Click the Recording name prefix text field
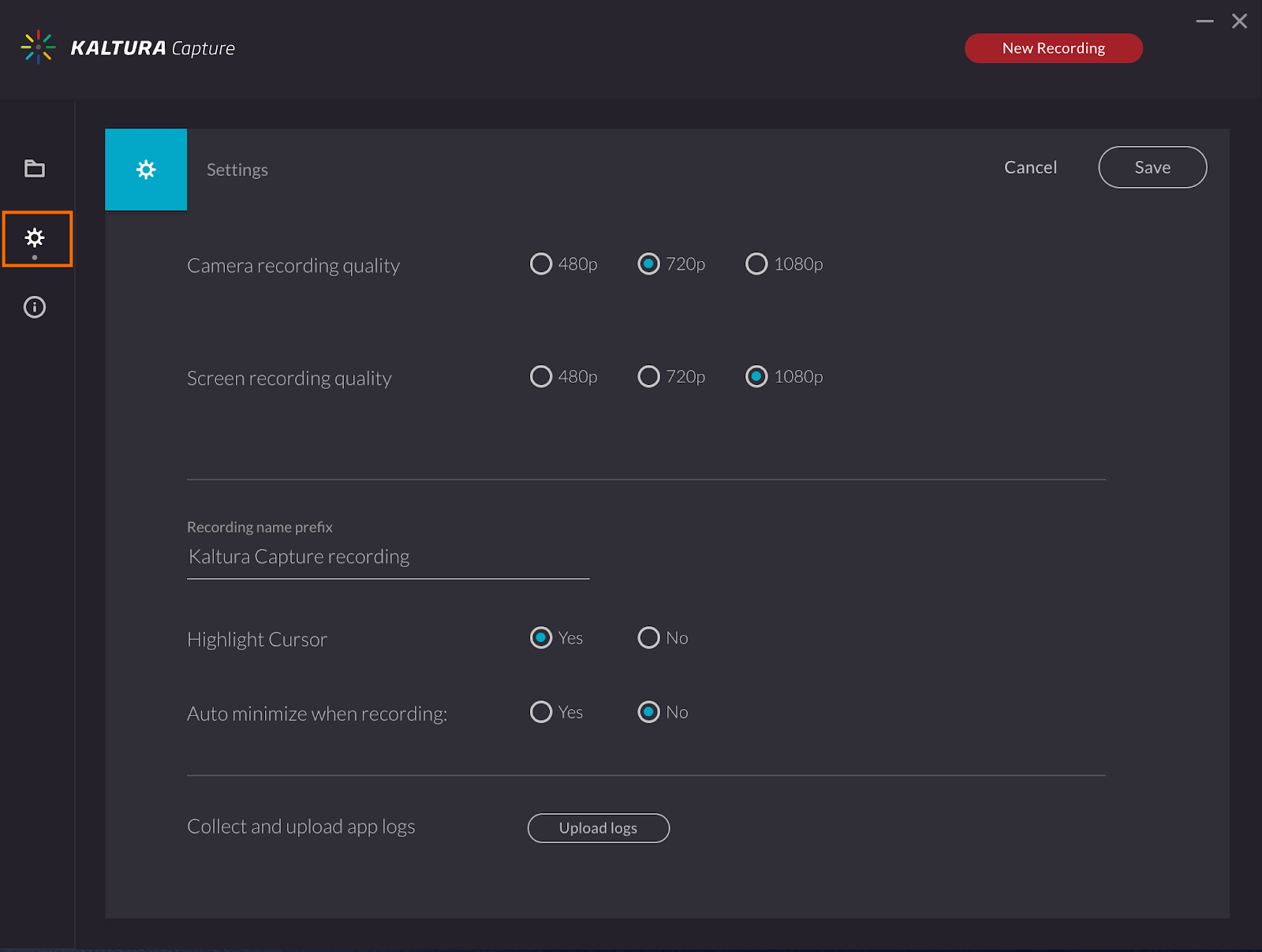The height and width of the screenshot is (952, 1262). coord(387,557)
